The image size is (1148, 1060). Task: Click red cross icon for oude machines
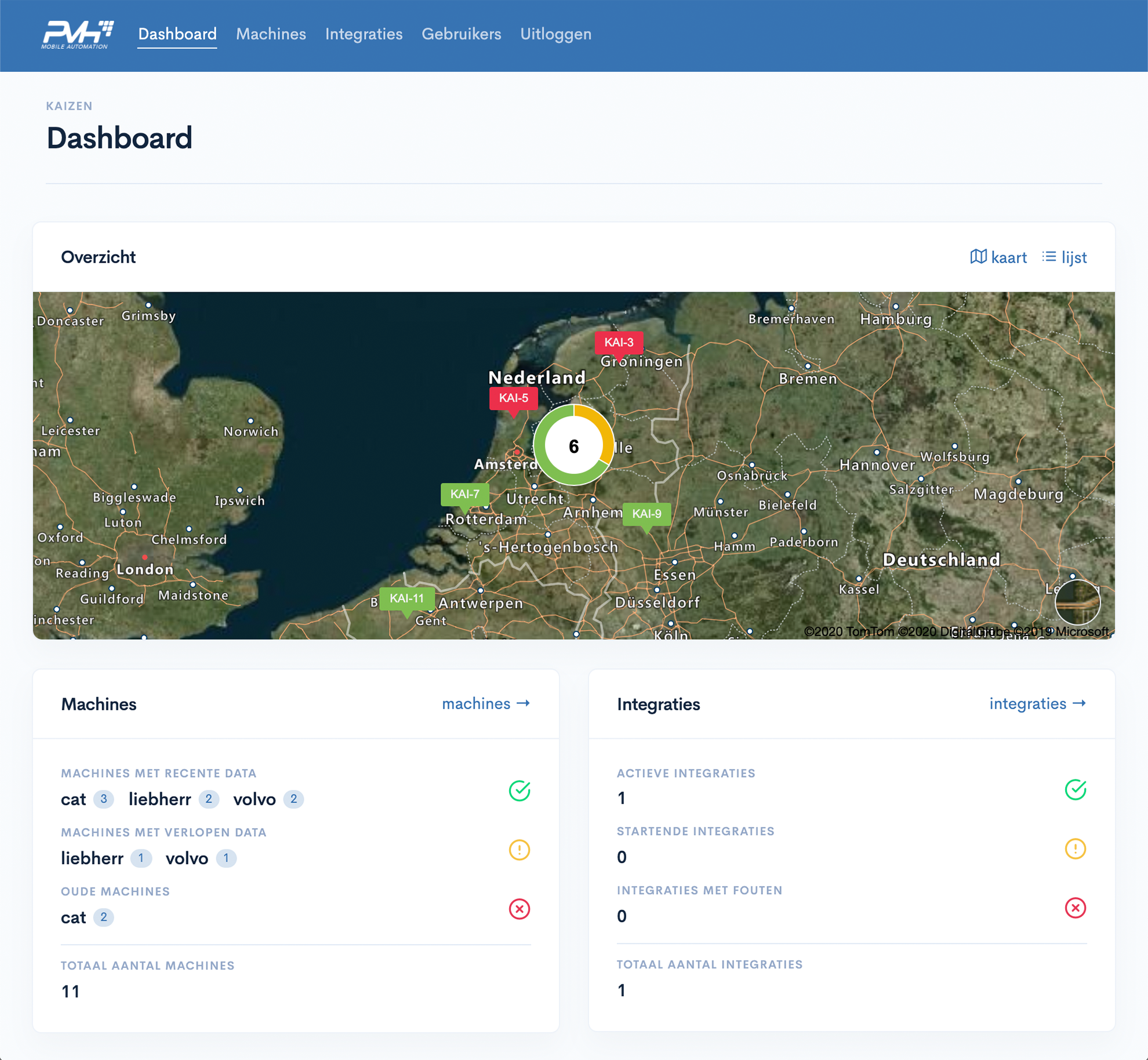coord(519,909)
